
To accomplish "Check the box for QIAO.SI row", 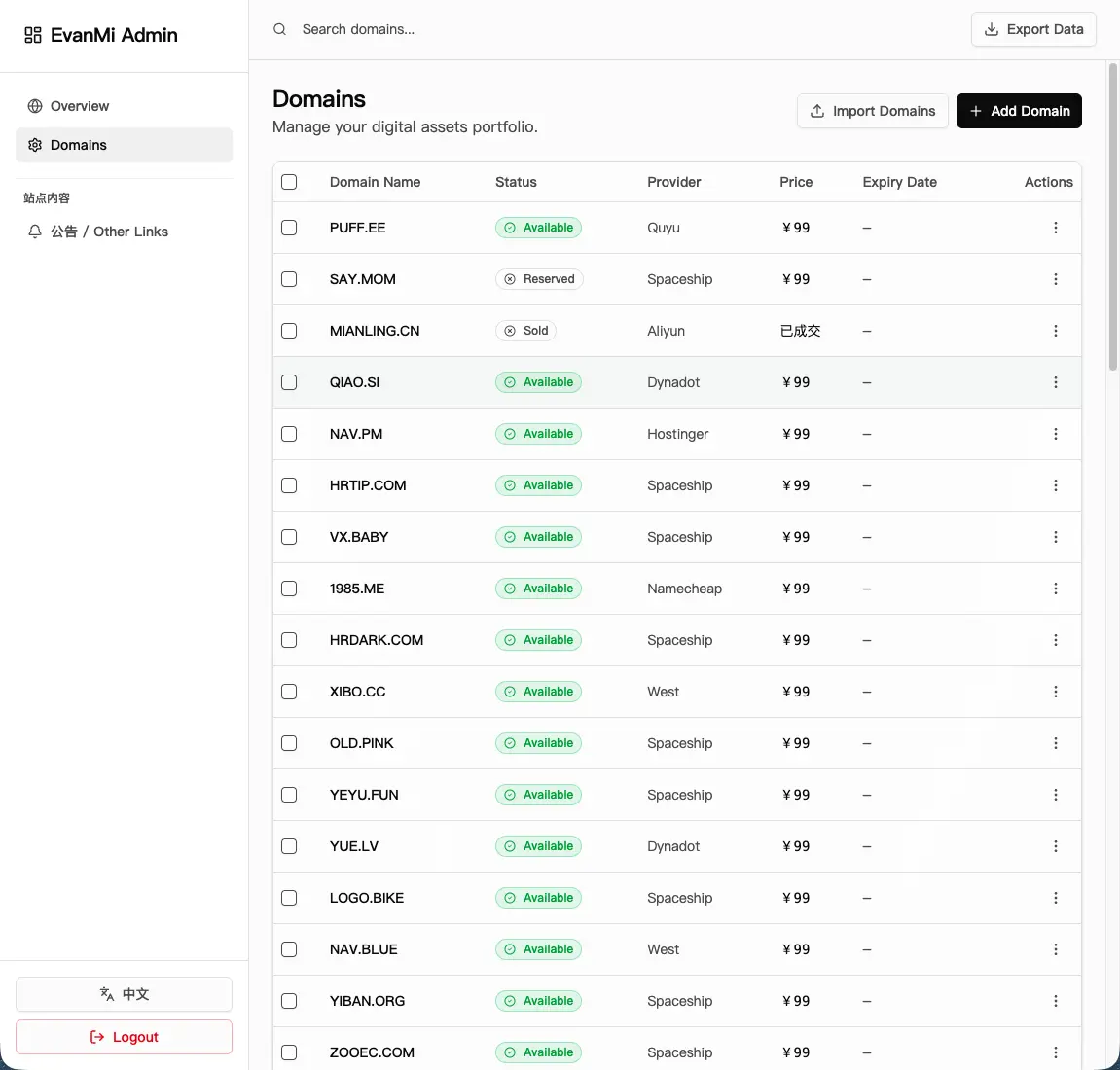I will click(289, 382).
